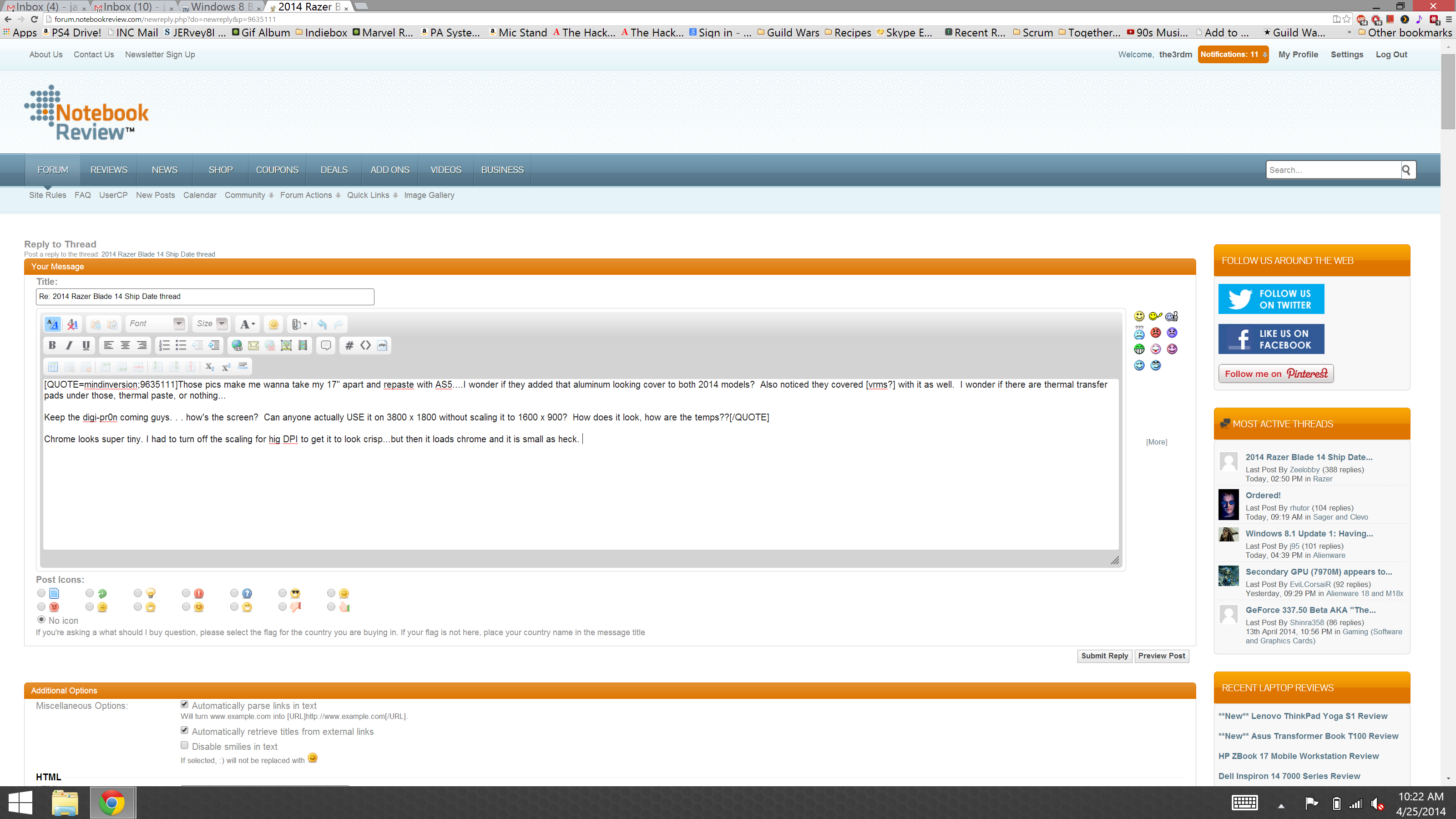Submit search with magnifier icon
1456x819 pixels.
point(1406,170)
